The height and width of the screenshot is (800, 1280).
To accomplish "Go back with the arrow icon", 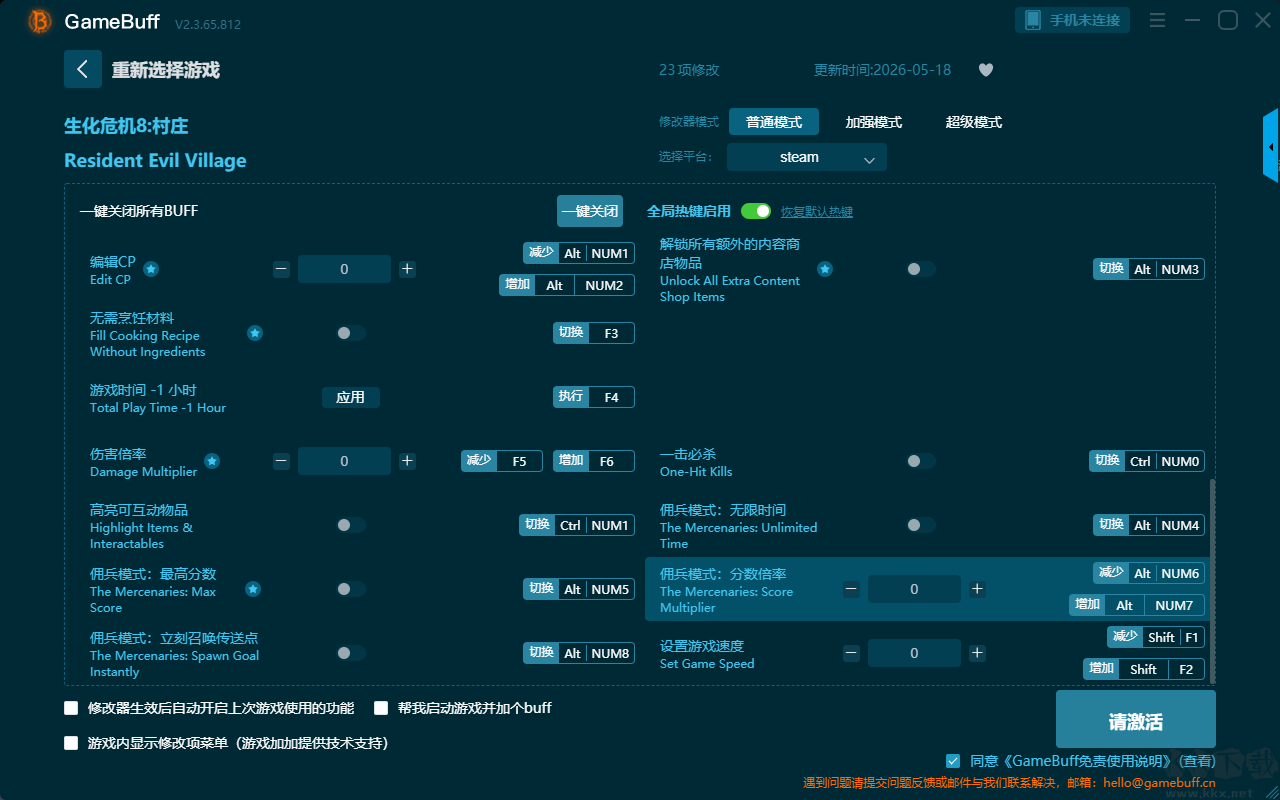I will tap(83, 69).
